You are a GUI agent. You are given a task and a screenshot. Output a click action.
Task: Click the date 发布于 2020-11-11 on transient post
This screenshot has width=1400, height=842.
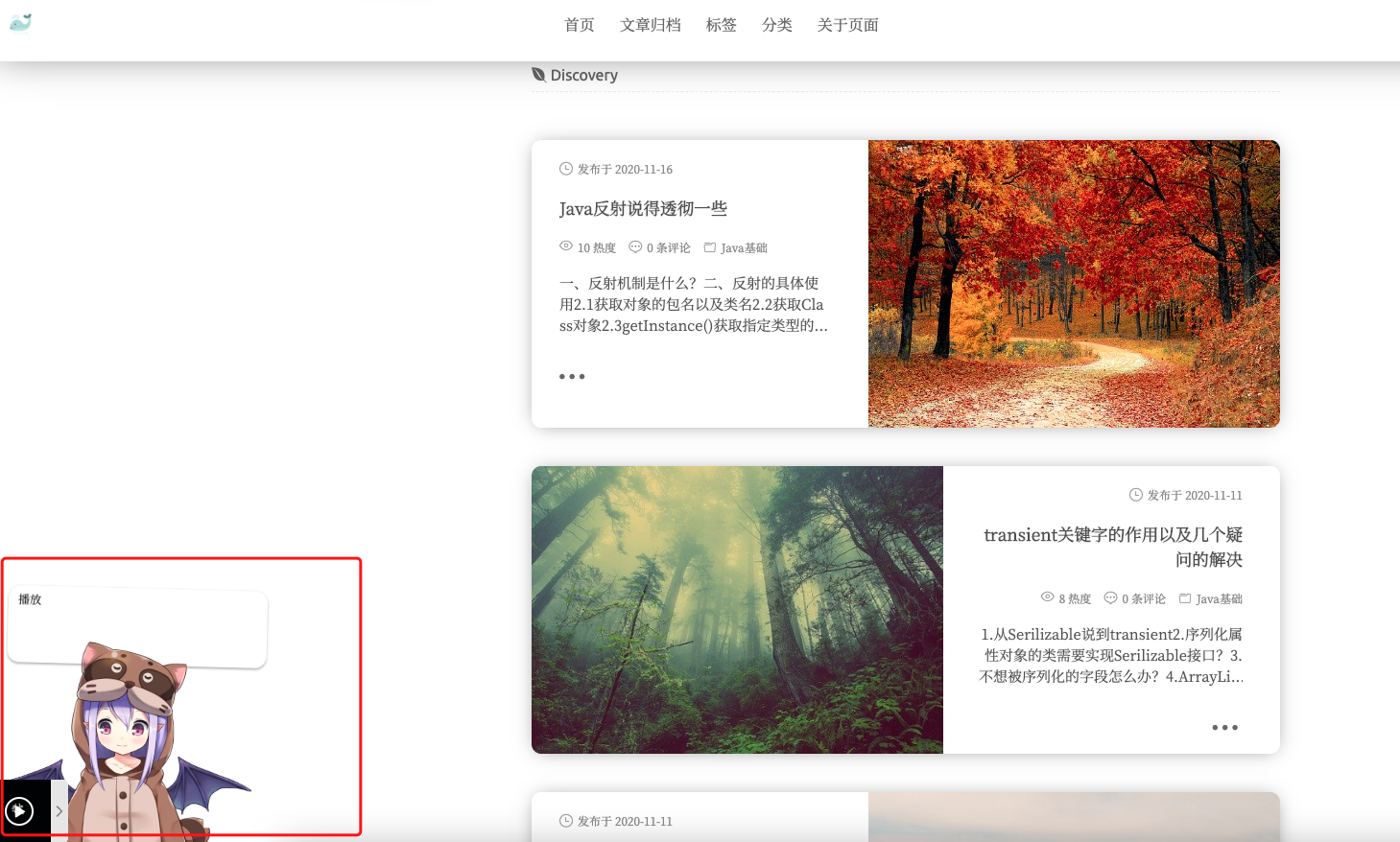[x=1195, y=496]
